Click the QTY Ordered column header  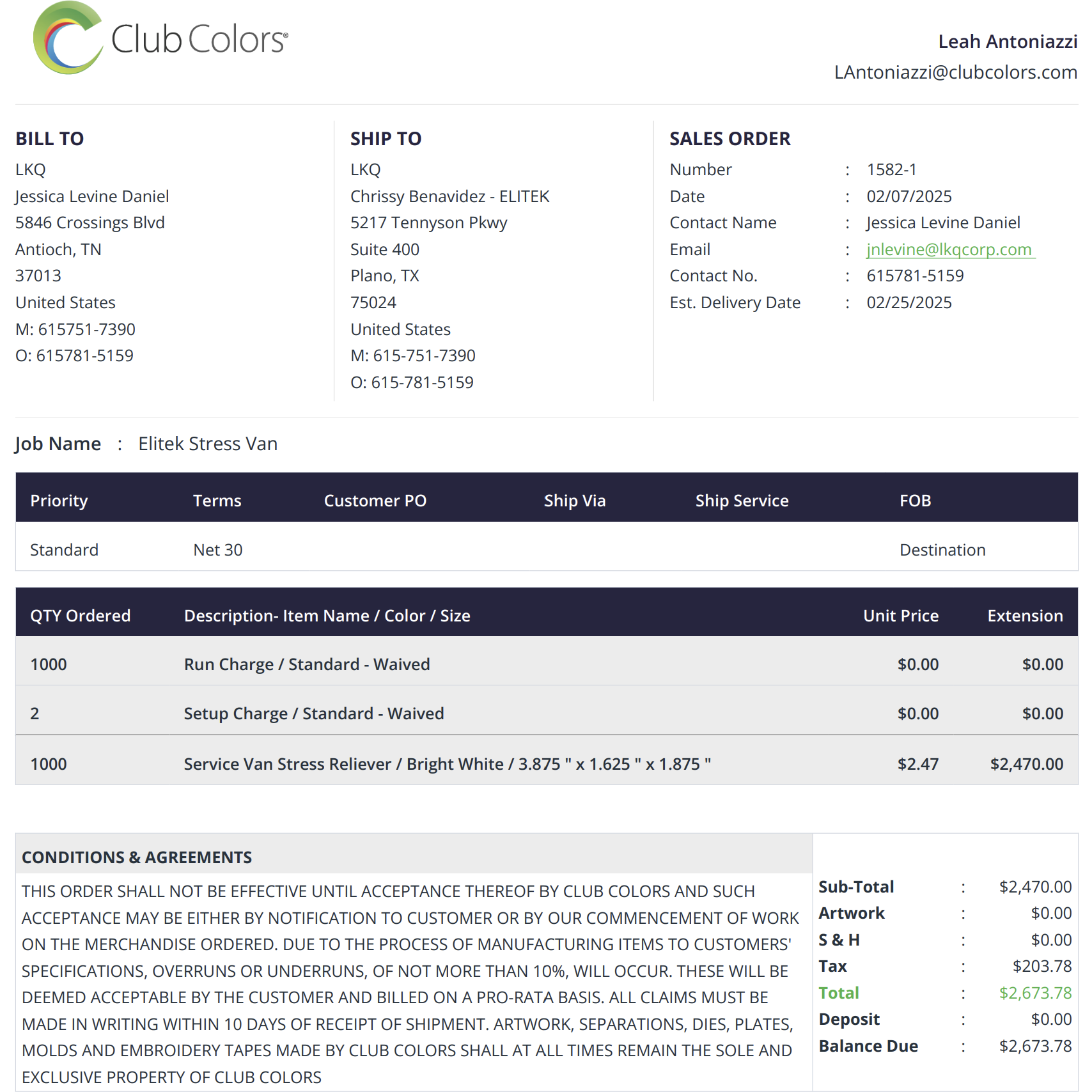point(81,616)
